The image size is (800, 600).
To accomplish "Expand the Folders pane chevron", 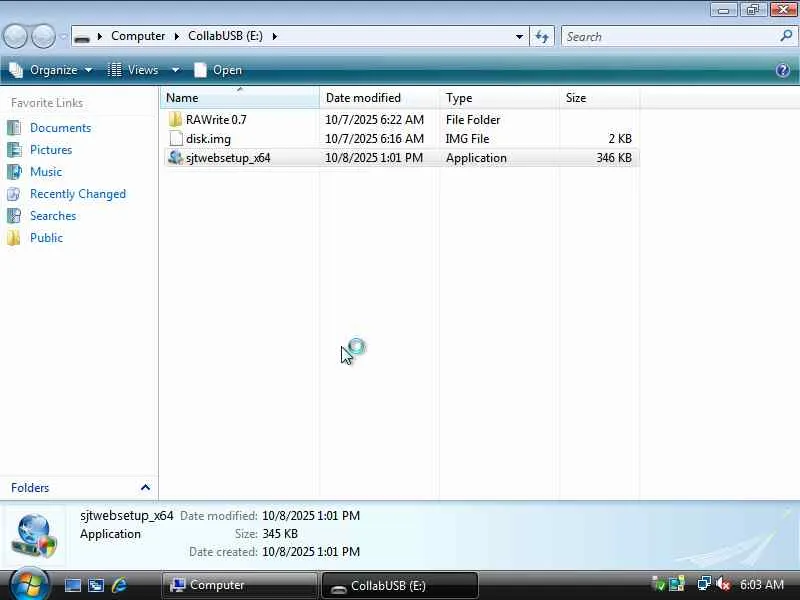I will pyautogui.click(x=145, y=488).
